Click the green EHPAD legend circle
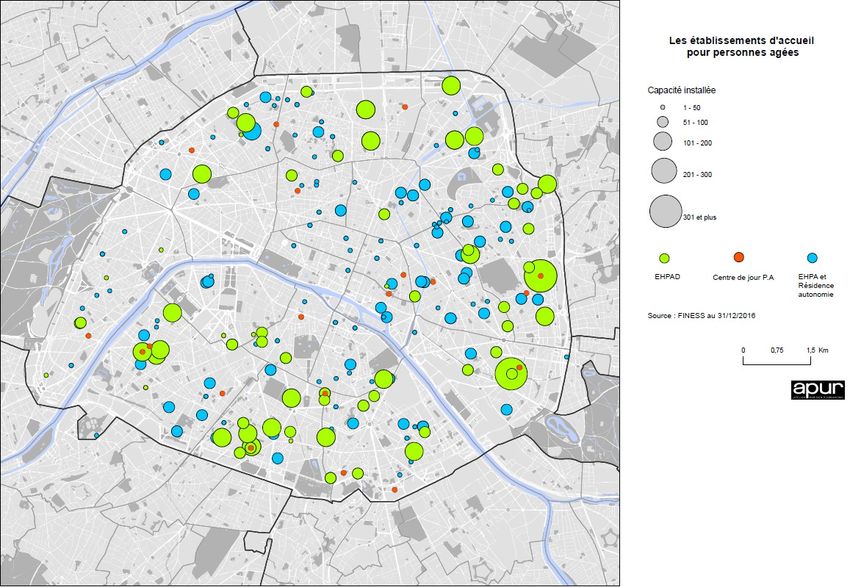850x587 pixels. click(662, 259)
